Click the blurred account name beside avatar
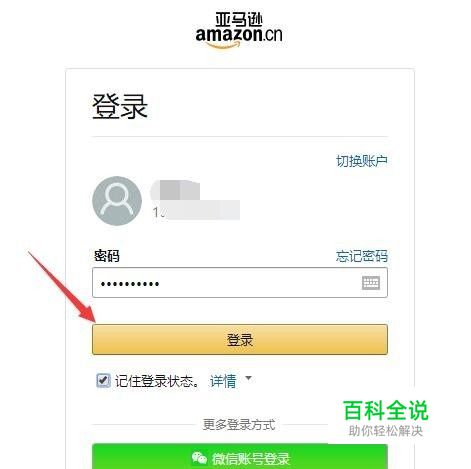 pyautogui.click(x=176, y=190)
